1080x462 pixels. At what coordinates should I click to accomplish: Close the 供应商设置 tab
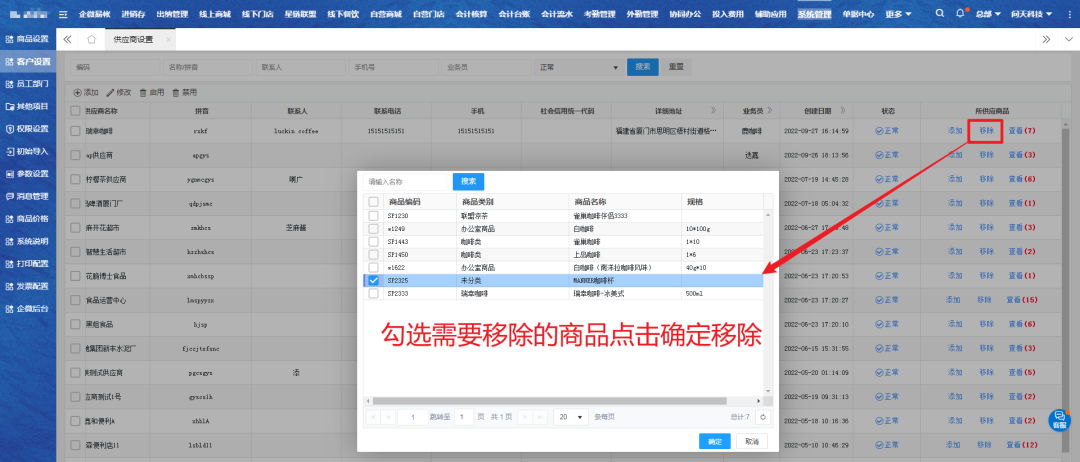click(167, 39)
